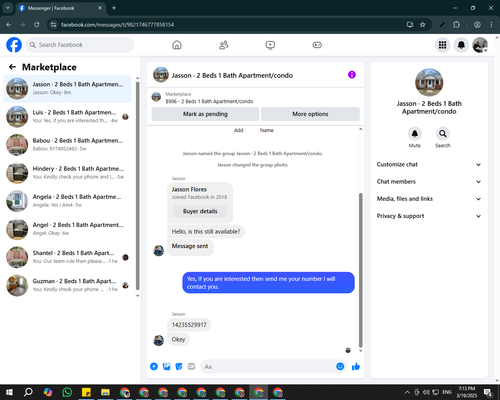Viewport: 500px width, 400px height.
Task: Click the browser address bar URL
Action: click(118, 25)
